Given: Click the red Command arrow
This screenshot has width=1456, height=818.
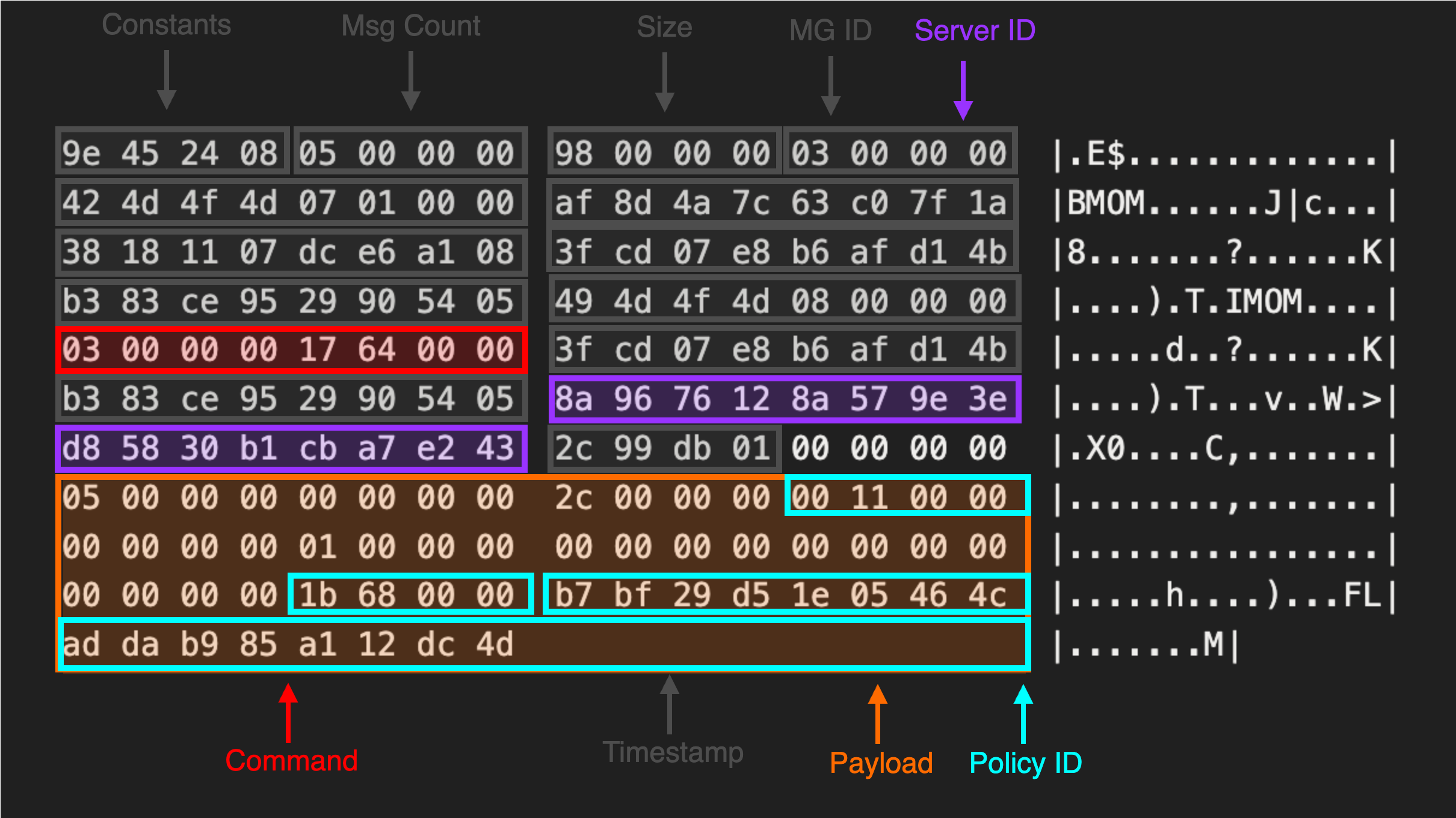Looking at the screenshot, I should (x=288, y=713).
